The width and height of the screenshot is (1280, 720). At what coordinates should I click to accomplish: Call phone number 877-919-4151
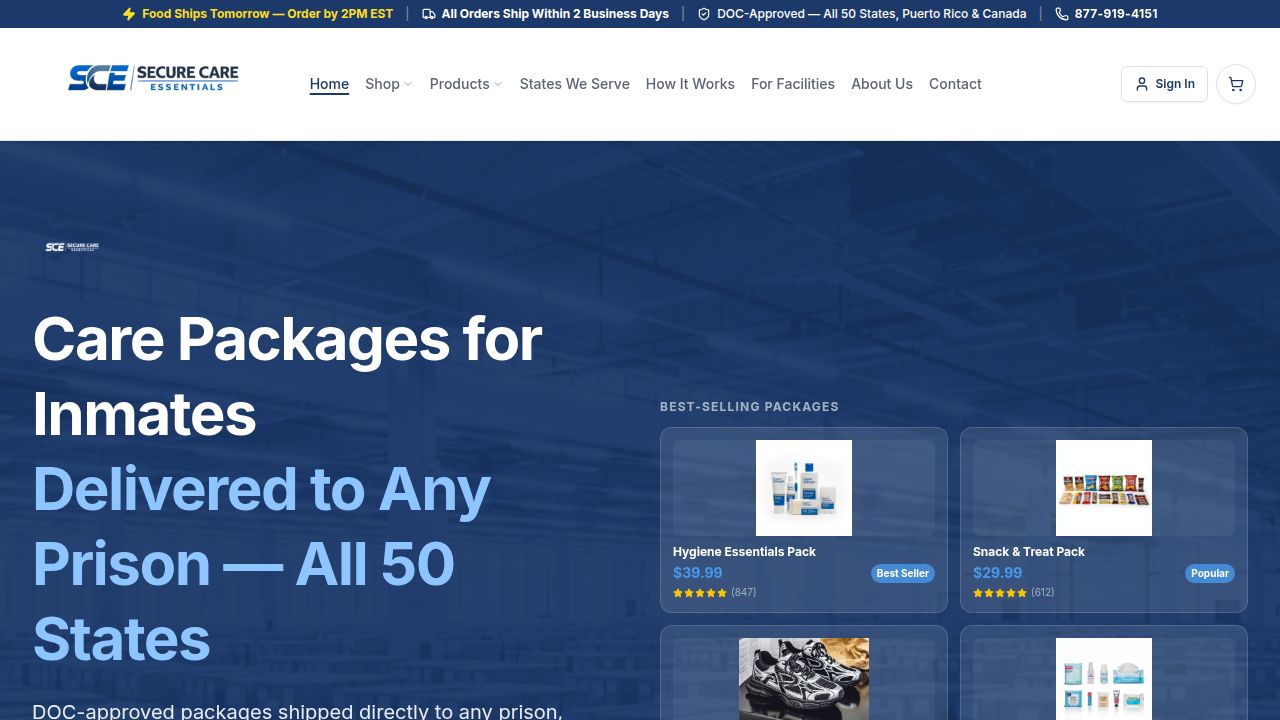[x=1116, y=14]
